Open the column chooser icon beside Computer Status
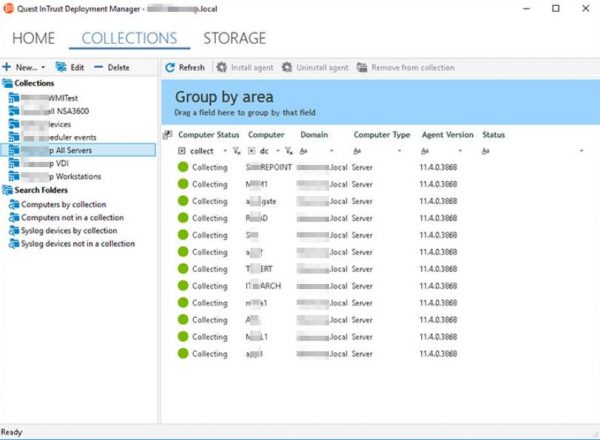The height and width of the screenshot is (440, 600). 167,134
